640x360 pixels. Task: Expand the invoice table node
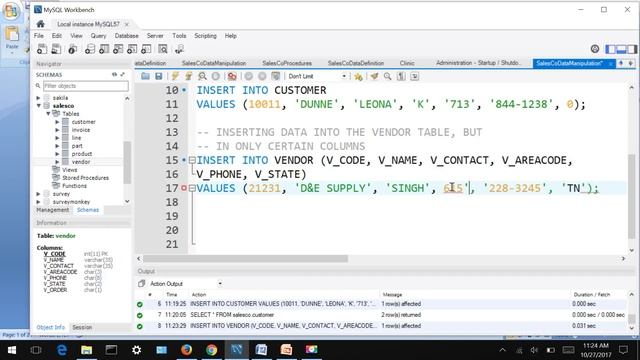(x=57, y=130)
